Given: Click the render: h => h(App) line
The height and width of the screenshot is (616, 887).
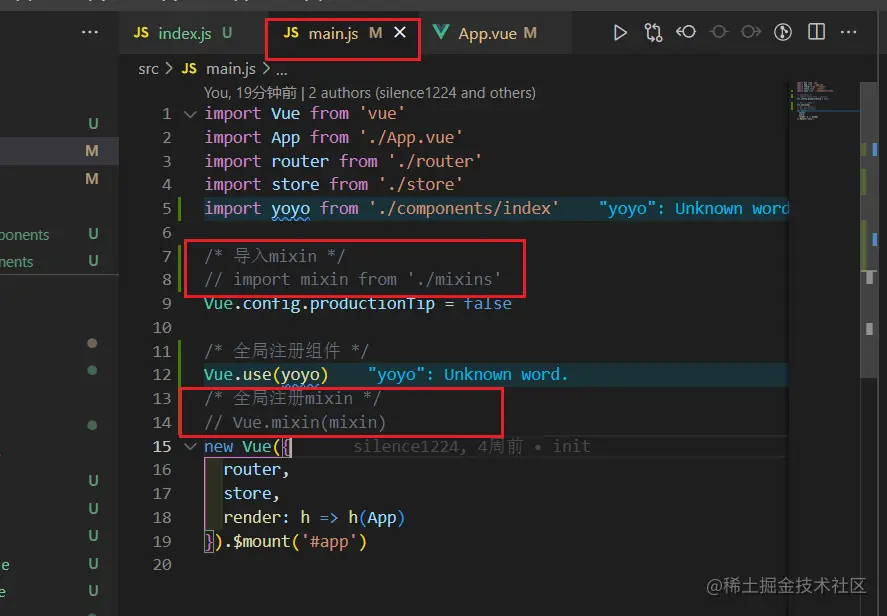Looking at the screenshot, I should pyautogui.click(x=314, y=518).
